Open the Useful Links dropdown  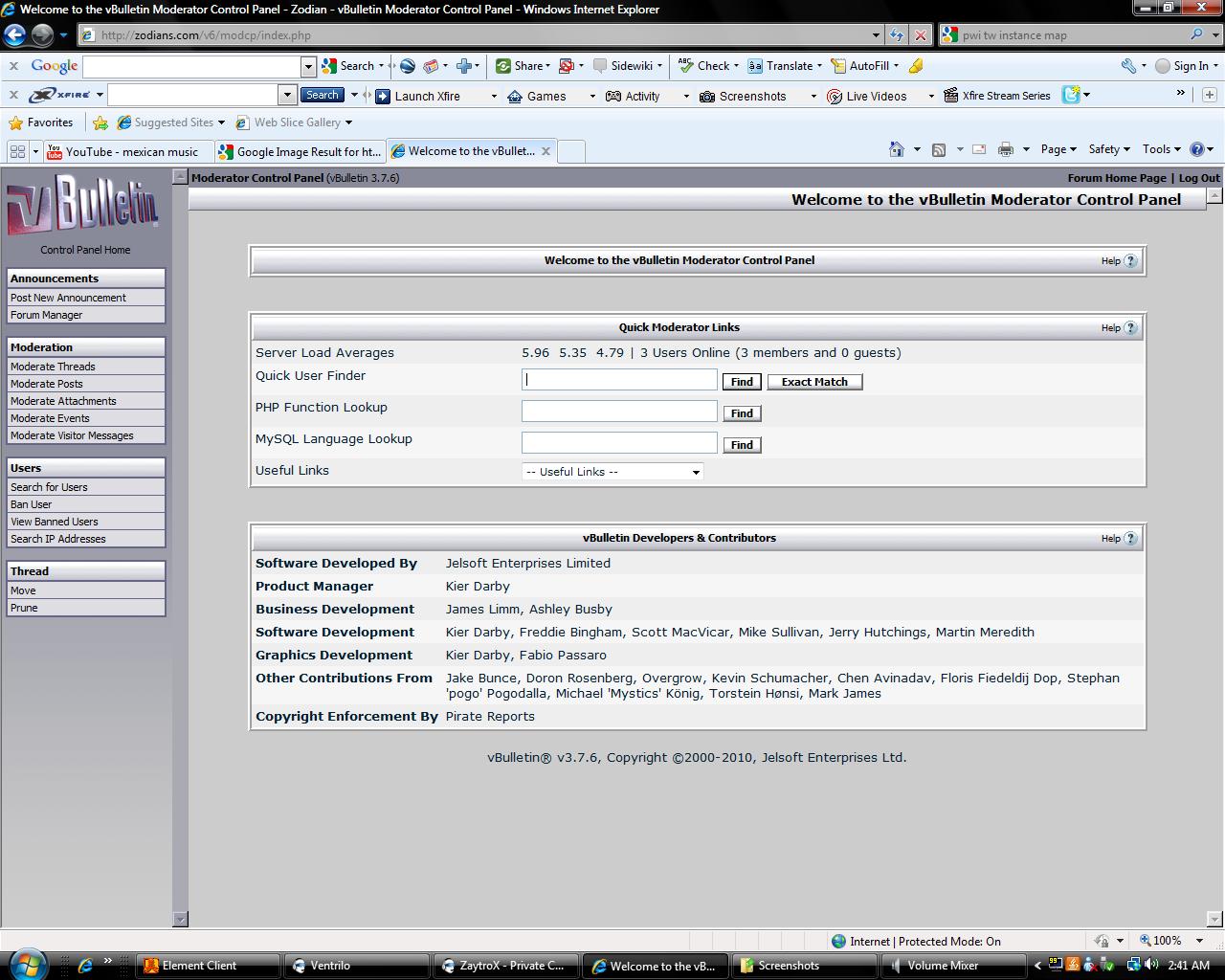pyautogui.click(x=612, y=472)
